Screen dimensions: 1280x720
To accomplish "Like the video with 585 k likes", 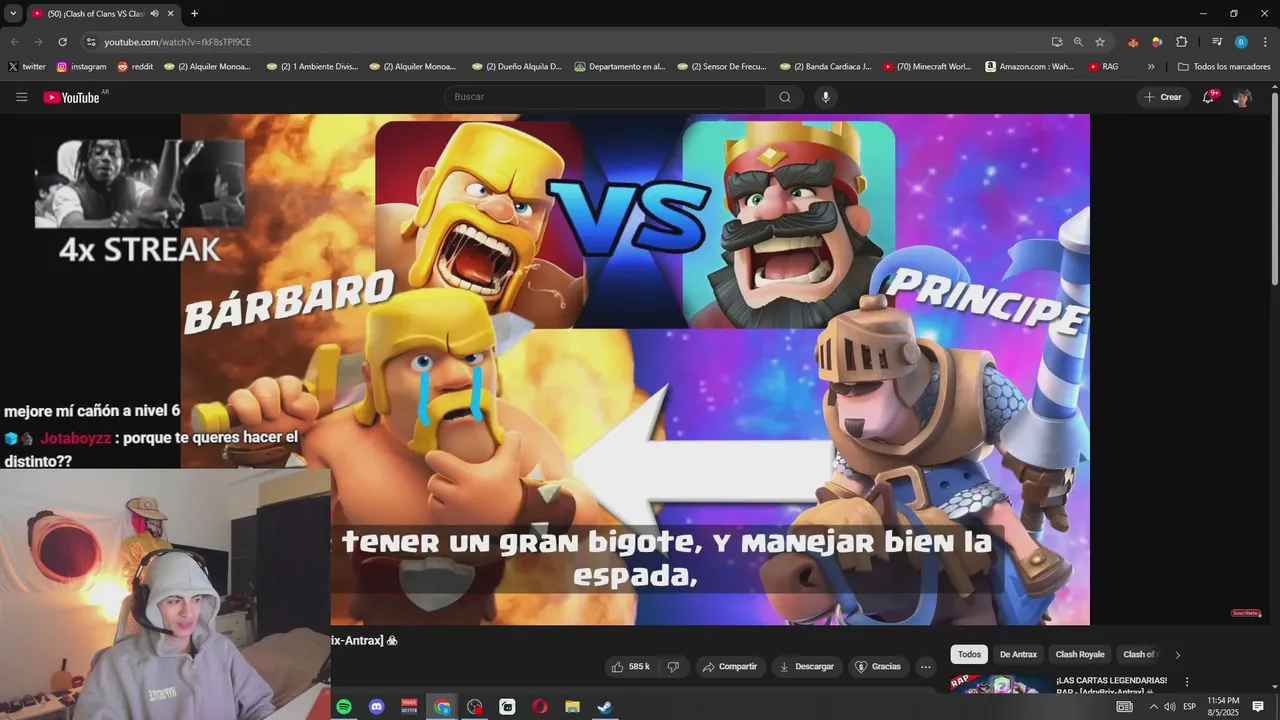I will click(x=631, y=667).
